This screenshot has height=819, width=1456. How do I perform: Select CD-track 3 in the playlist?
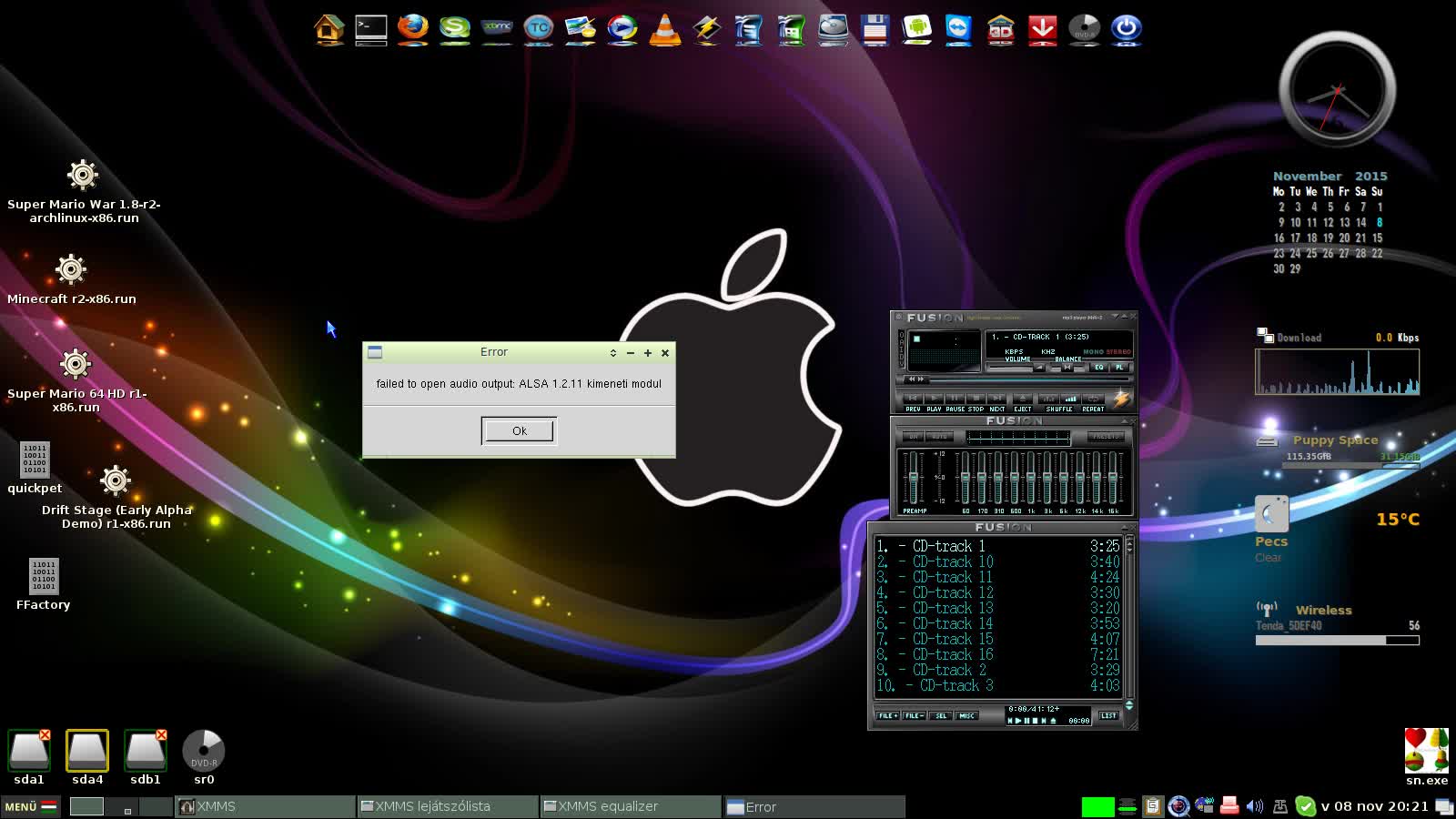(998, 685)
